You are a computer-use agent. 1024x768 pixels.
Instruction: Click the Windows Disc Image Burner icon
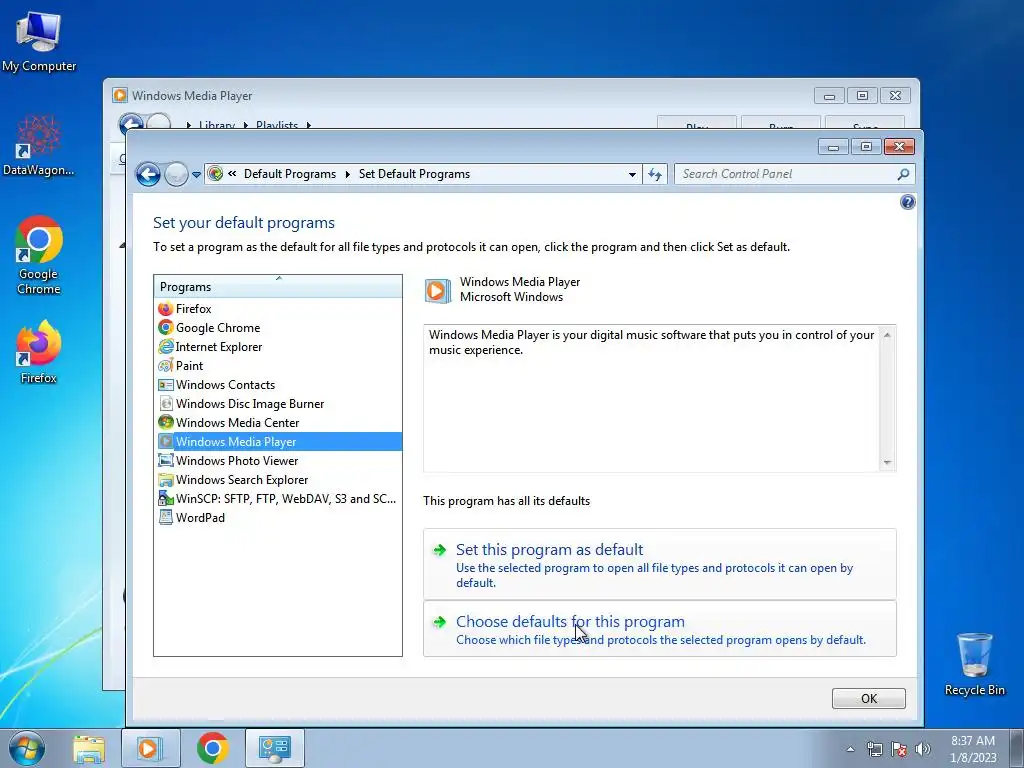tap(166, 403)
